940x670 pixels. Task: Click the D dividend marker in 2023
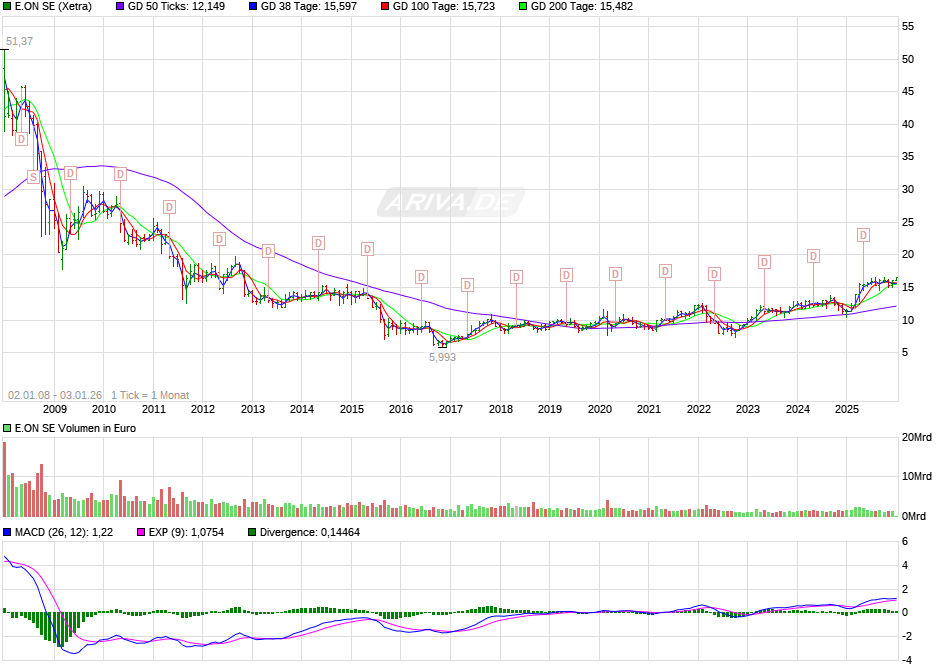click(764, 262)
